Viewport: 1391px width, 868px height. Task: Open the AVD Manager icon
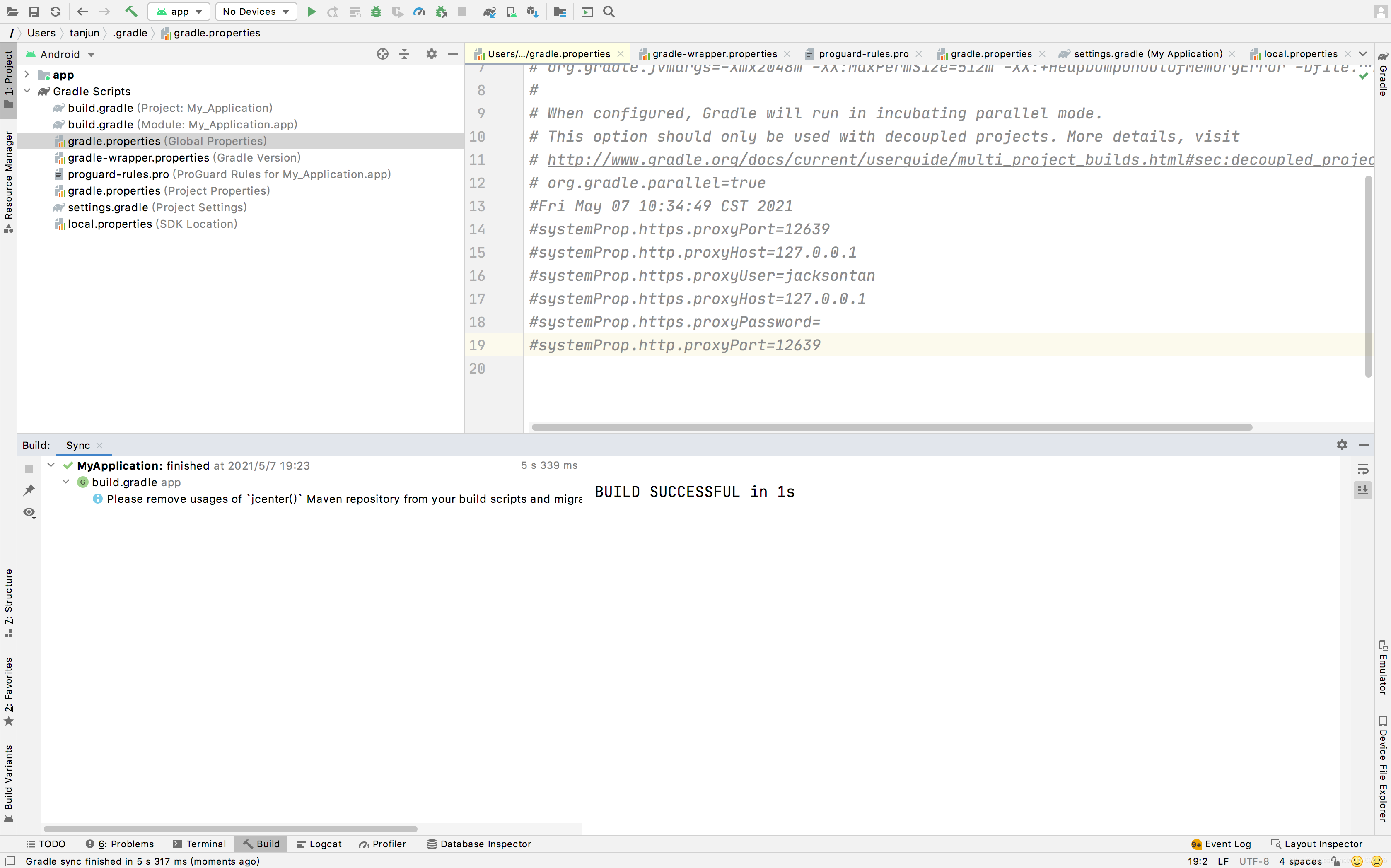pos(511,12)
